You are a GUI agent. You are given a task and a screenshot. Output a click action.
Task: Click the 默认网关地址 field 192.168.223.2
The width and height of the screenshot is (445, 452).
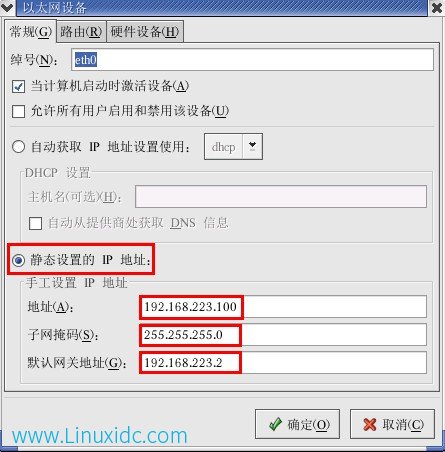point(283,362)
